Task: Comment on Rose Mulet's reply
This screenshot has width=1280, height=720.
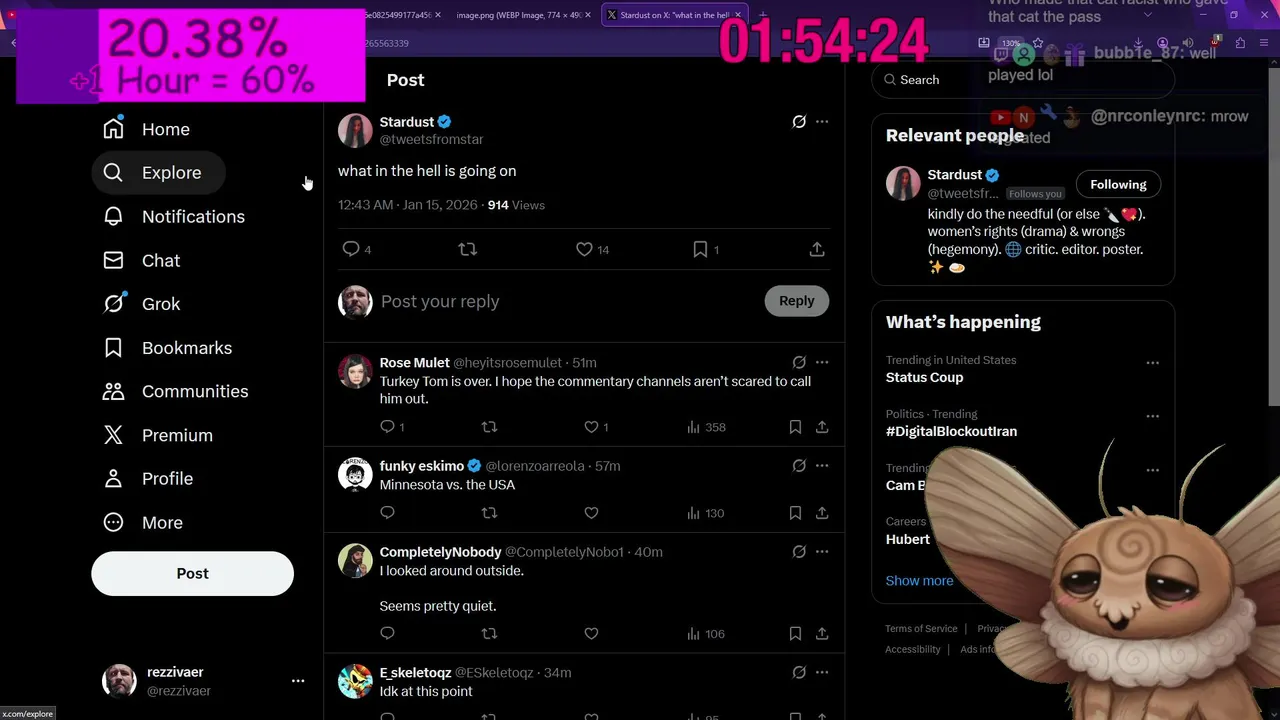Action: [388, 427]
